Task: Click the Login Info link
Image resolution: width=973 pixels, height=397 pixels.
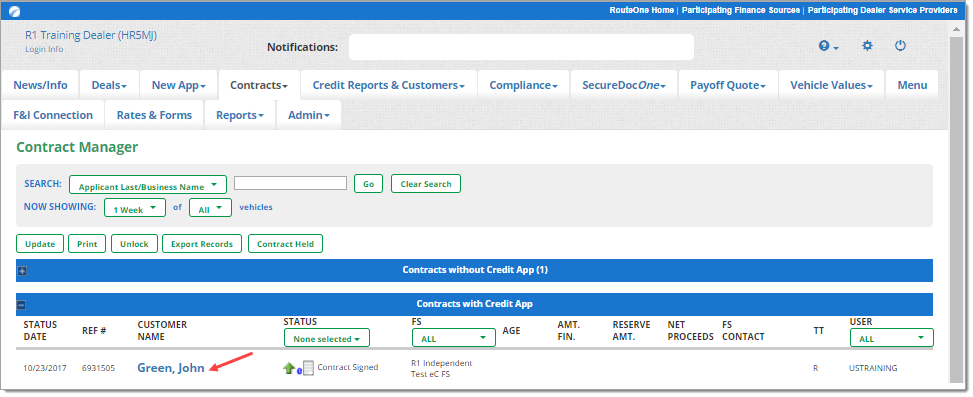Action: tap(44, 49)
